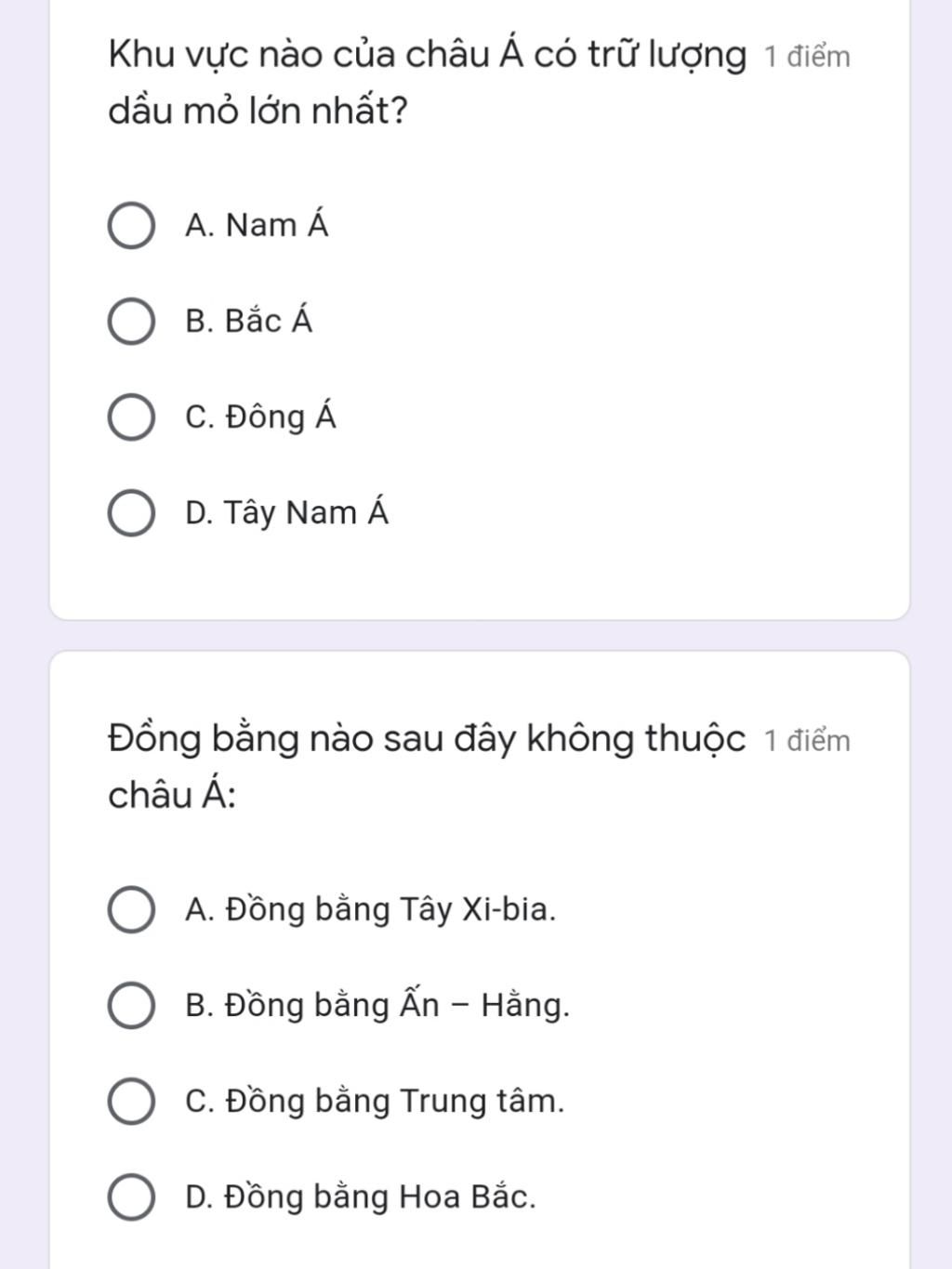952x1269 pixels.
Task: Select the radio circle for B. Bắc Á
Action: (131, 322)
